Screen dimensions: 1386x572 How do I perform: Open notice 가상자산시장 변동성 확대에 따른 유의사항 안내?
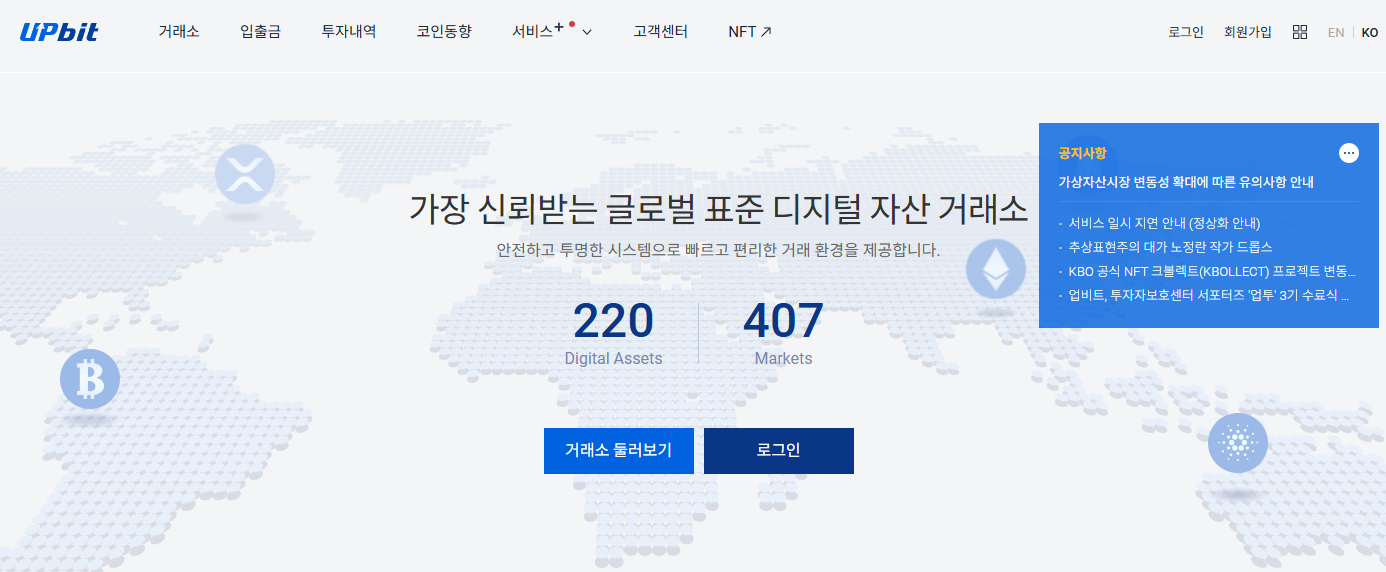tap(1186, 183)
